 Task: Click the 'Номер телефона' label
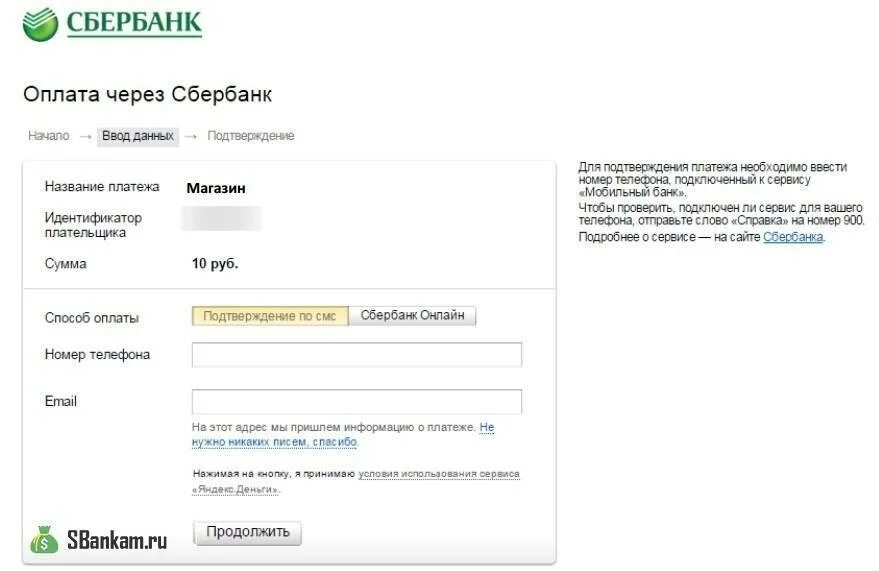point(98,355)
